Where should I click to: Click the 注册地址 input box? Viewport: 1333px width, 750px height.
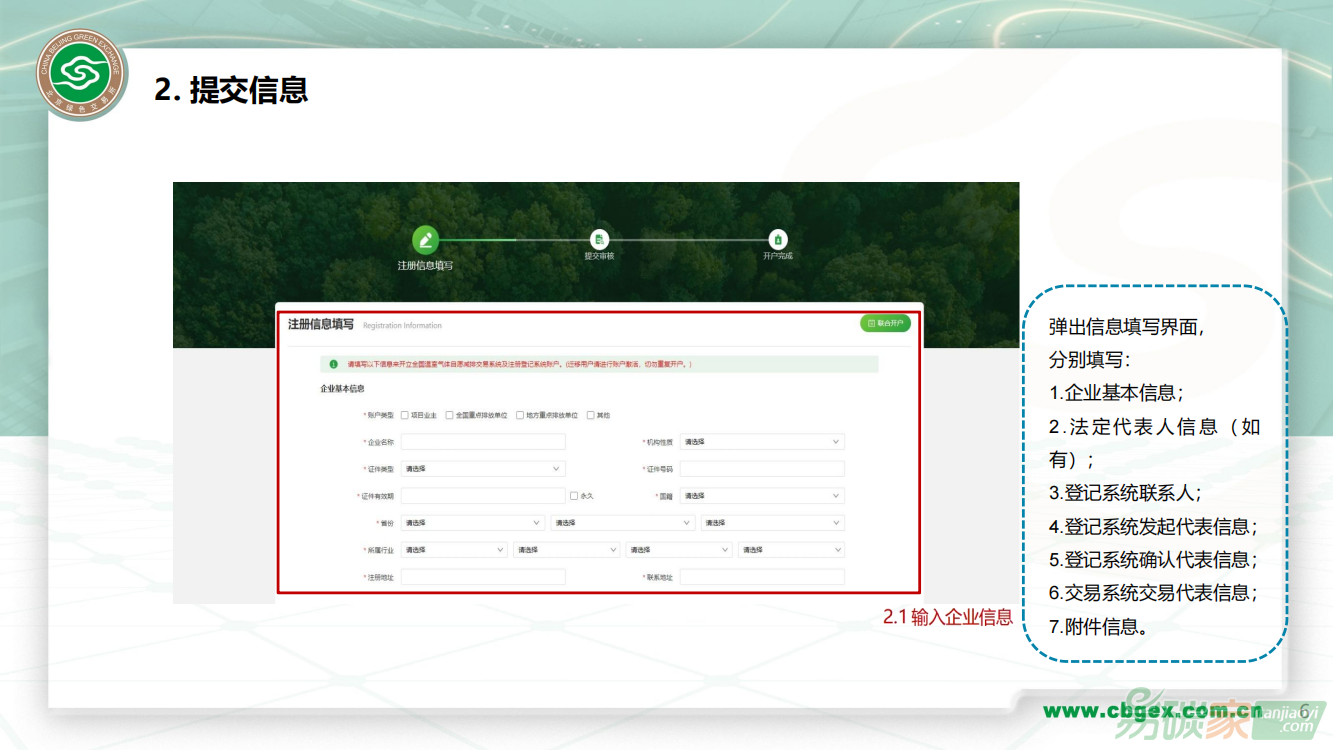point(483,577)
